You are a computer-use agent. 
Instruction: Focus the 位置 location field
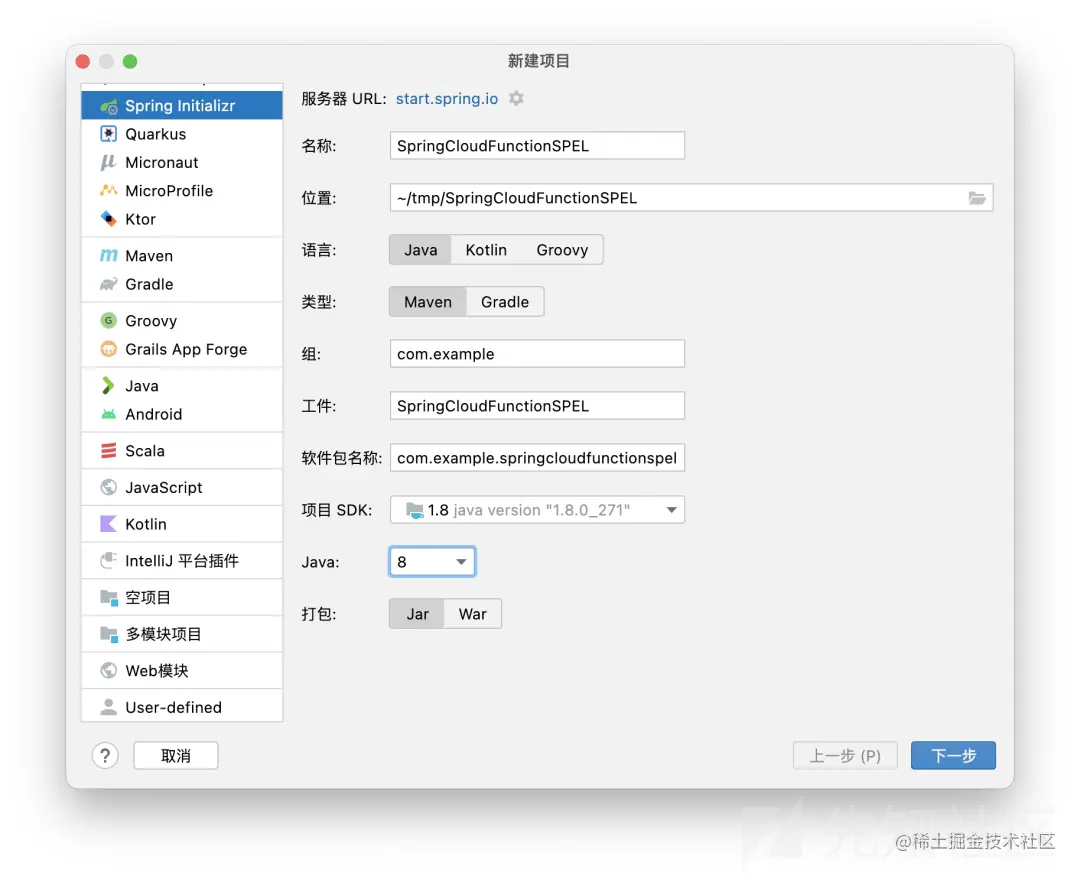pos(691,198)
